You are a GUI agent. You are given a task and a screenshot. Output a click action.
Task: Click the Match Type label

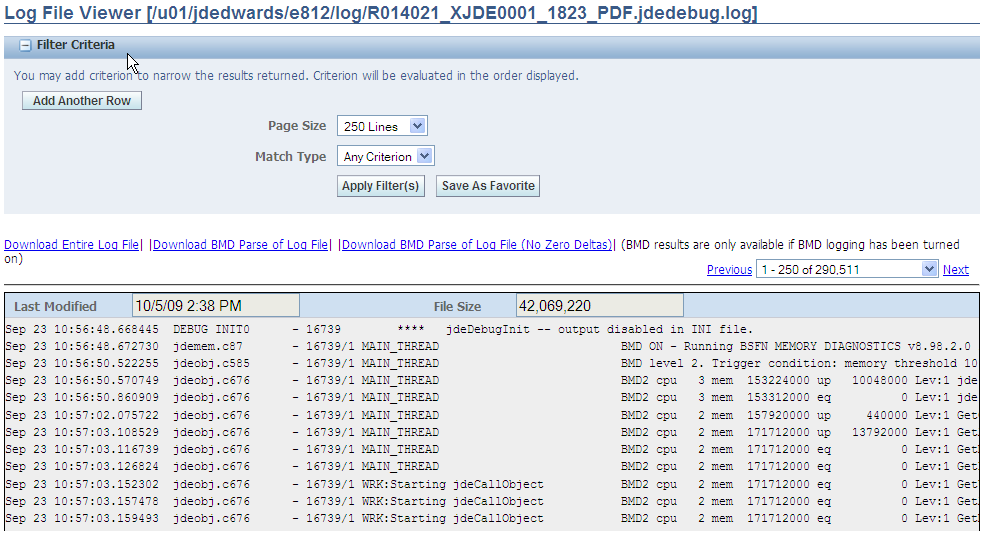[291, 157]
